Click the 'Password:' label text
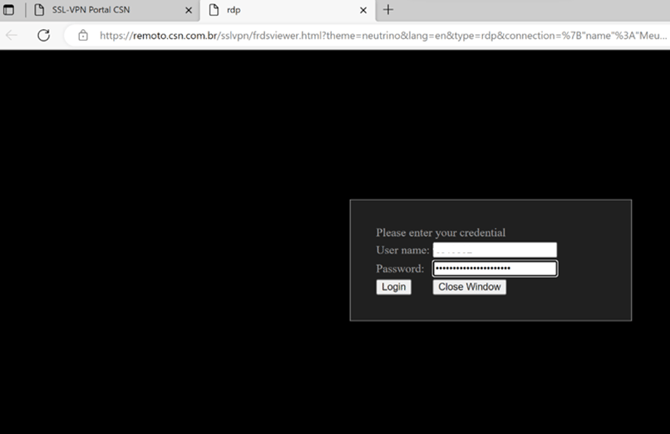The height and width of the screenshot is (434, 670). tap(400, 268)
